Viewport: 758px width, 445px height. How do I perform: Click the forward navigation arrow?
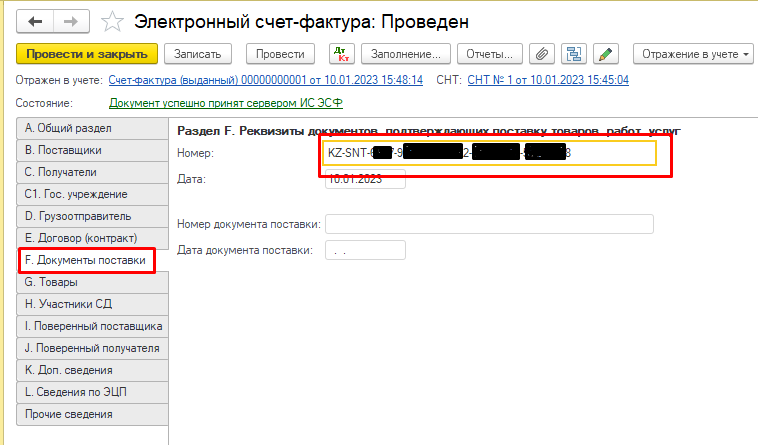coord(70,21)
